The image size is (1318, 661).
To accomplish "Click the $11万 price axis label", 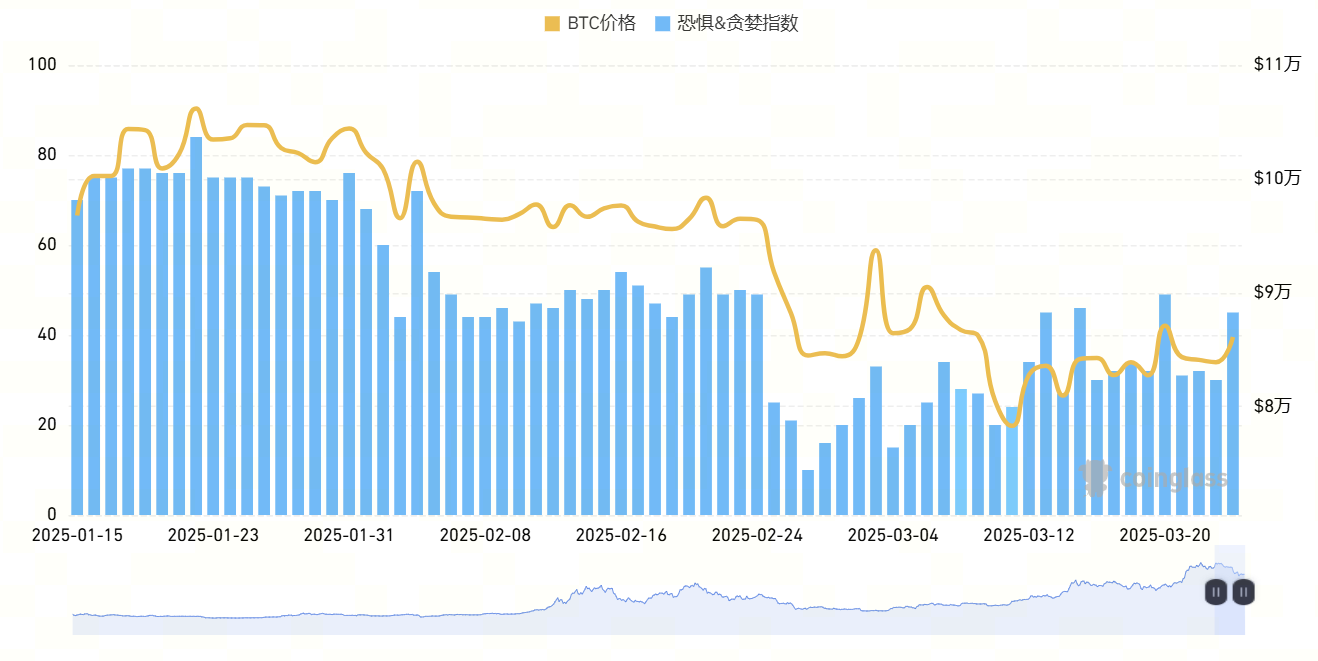I will [1277, 65].
